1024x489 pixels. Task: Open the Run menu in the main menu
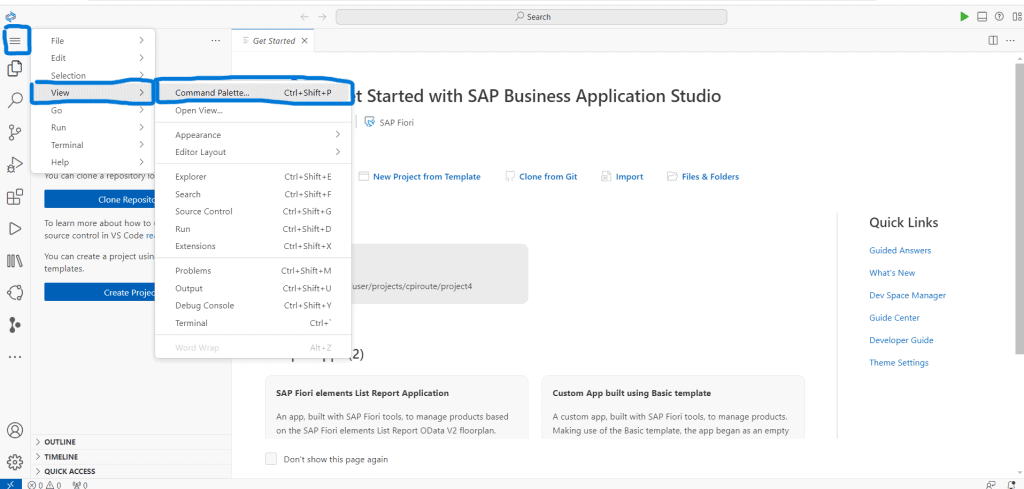coord(93,127)
